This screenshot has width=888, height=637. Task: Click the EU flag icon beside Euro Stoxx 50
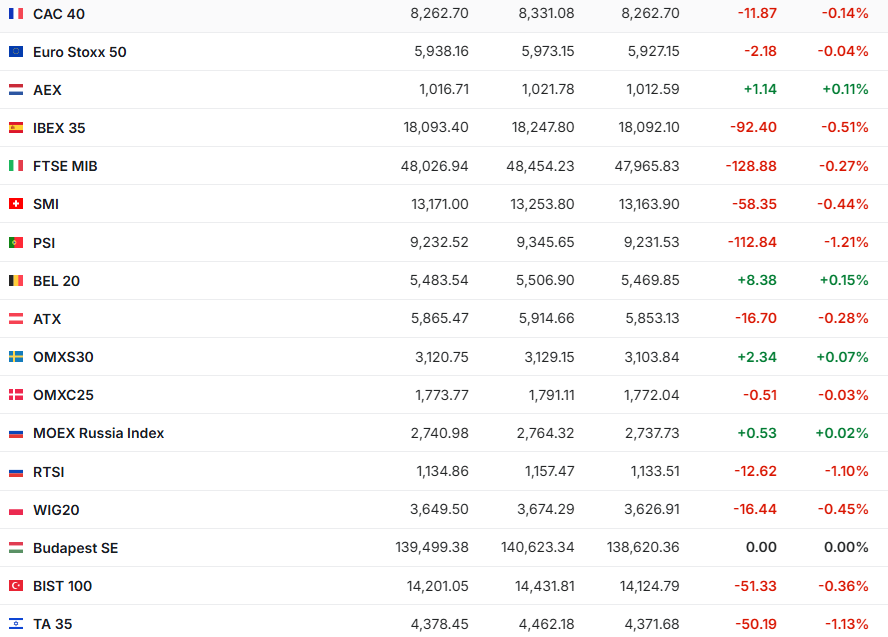pos(16,52)
